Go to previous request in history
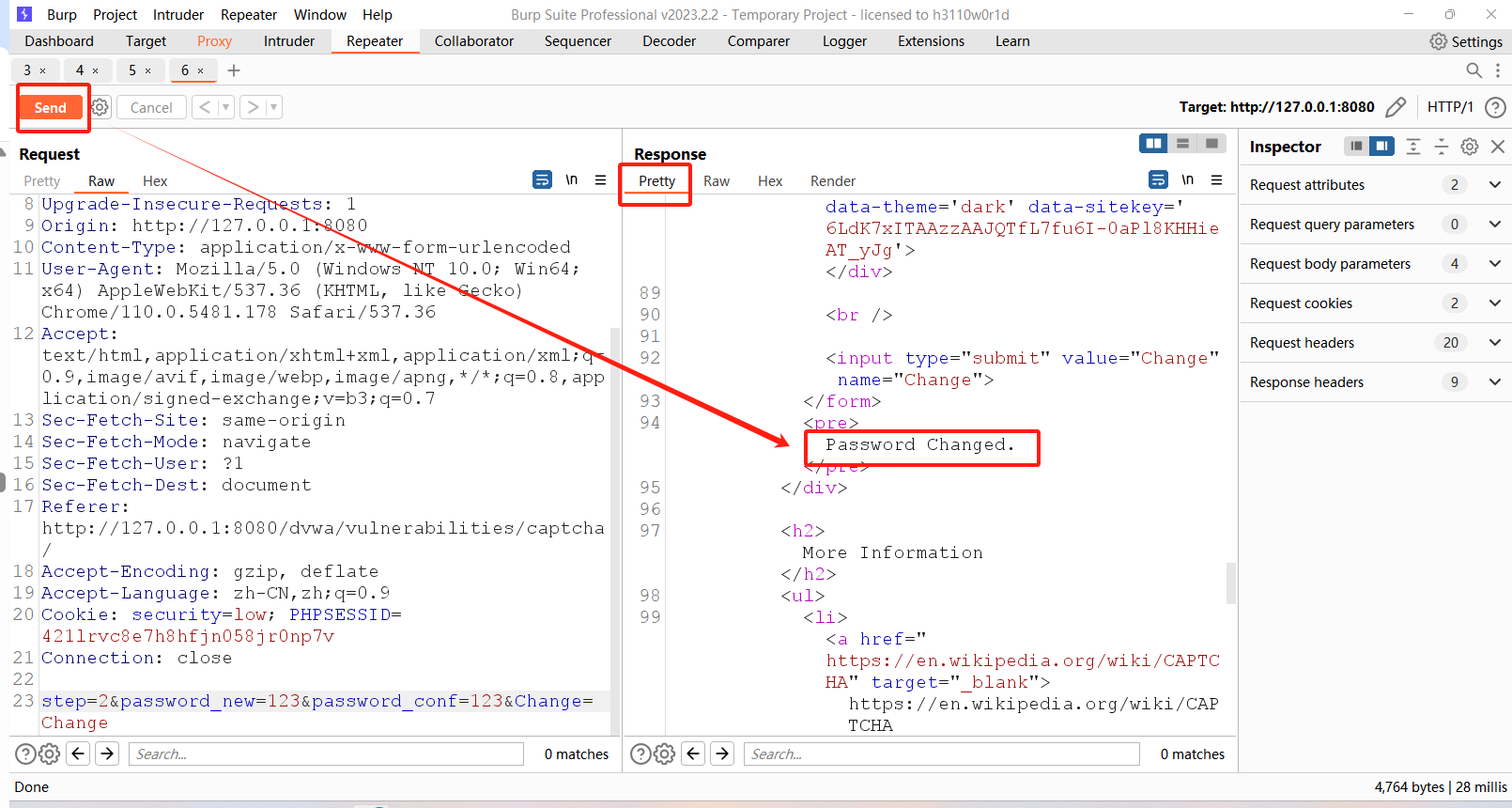The height and width of the screenshot is (808, 1512). (205, 107)
